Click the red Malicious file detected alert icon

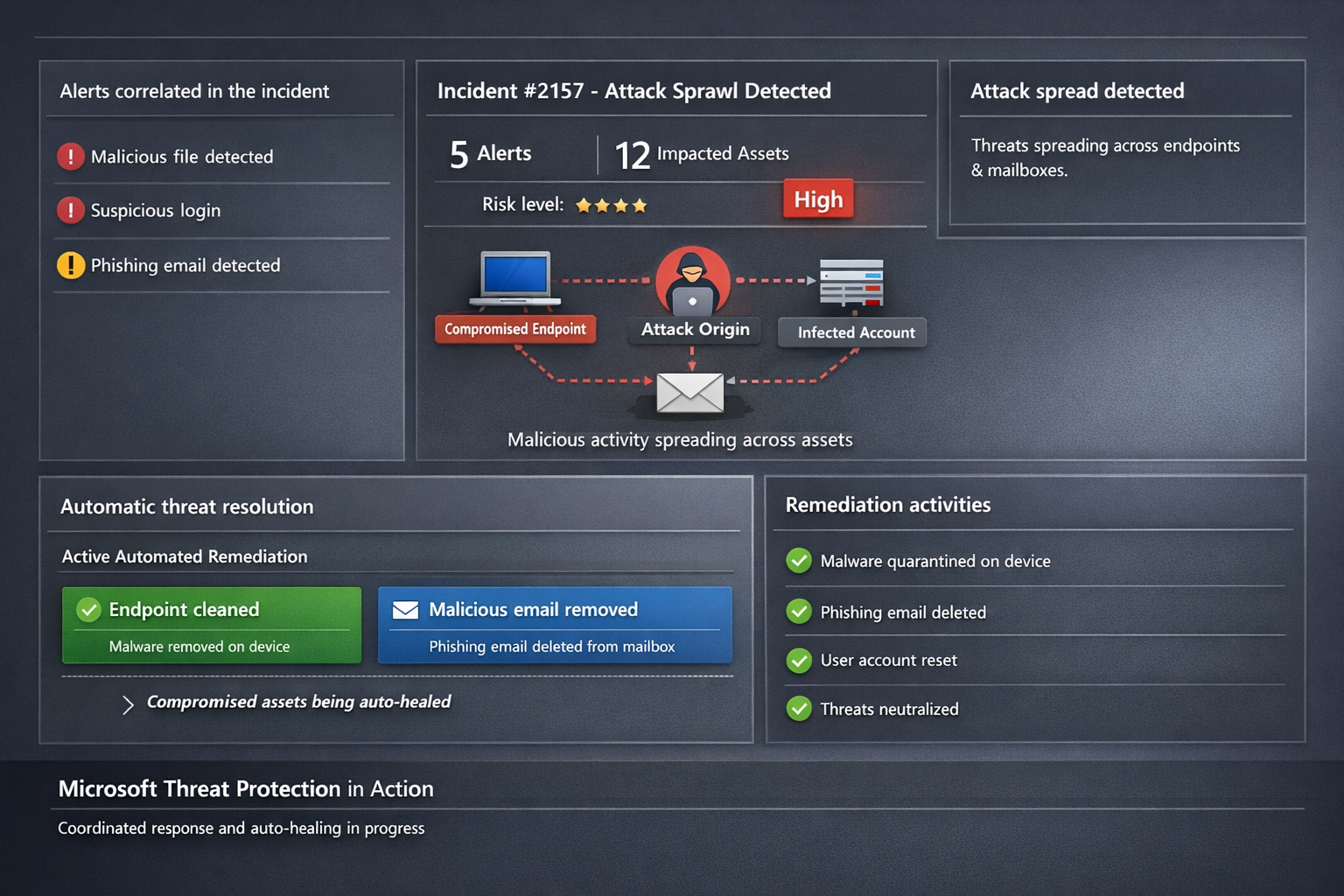71,157
